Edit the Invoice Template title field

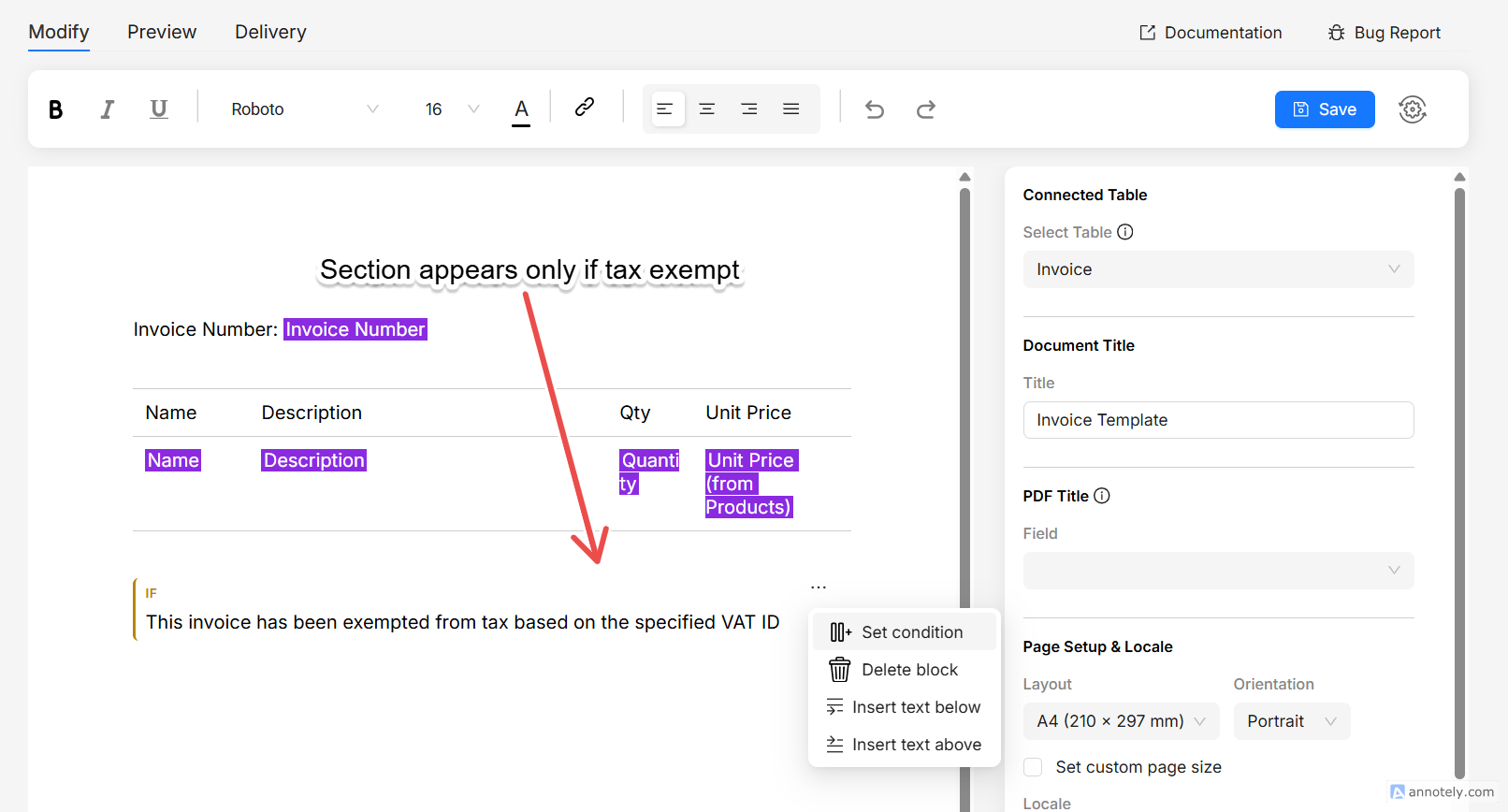tap(1218, 420)
